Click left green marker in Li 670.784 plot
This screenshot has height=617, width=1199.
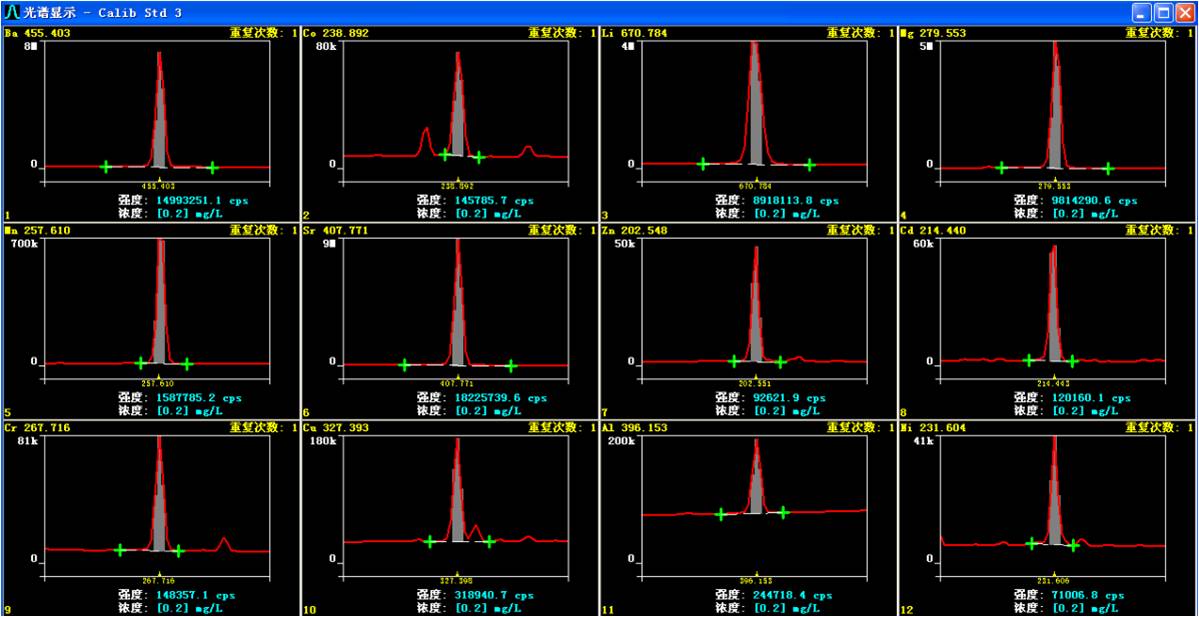[702, 163]
